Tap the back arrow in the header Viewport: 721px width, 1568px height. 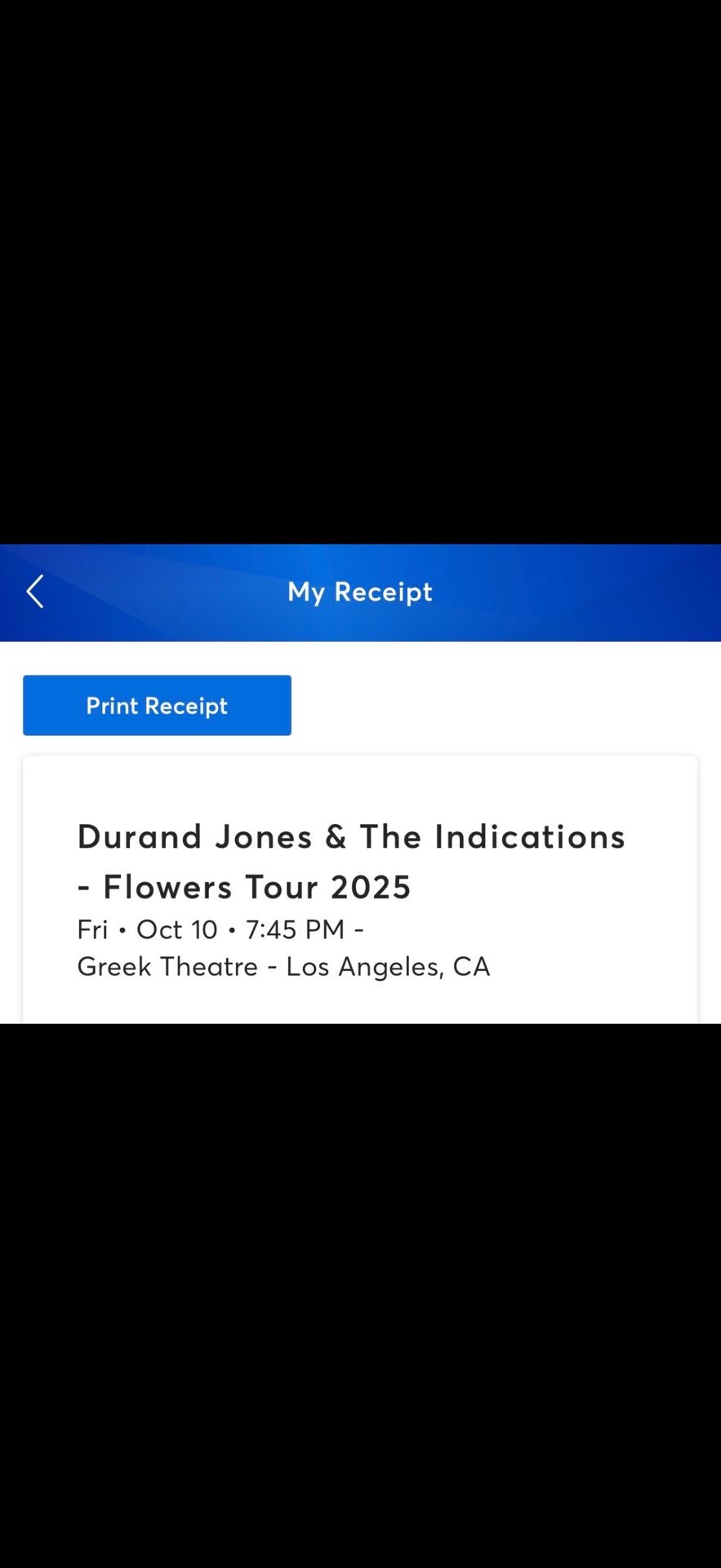(34, 592)
